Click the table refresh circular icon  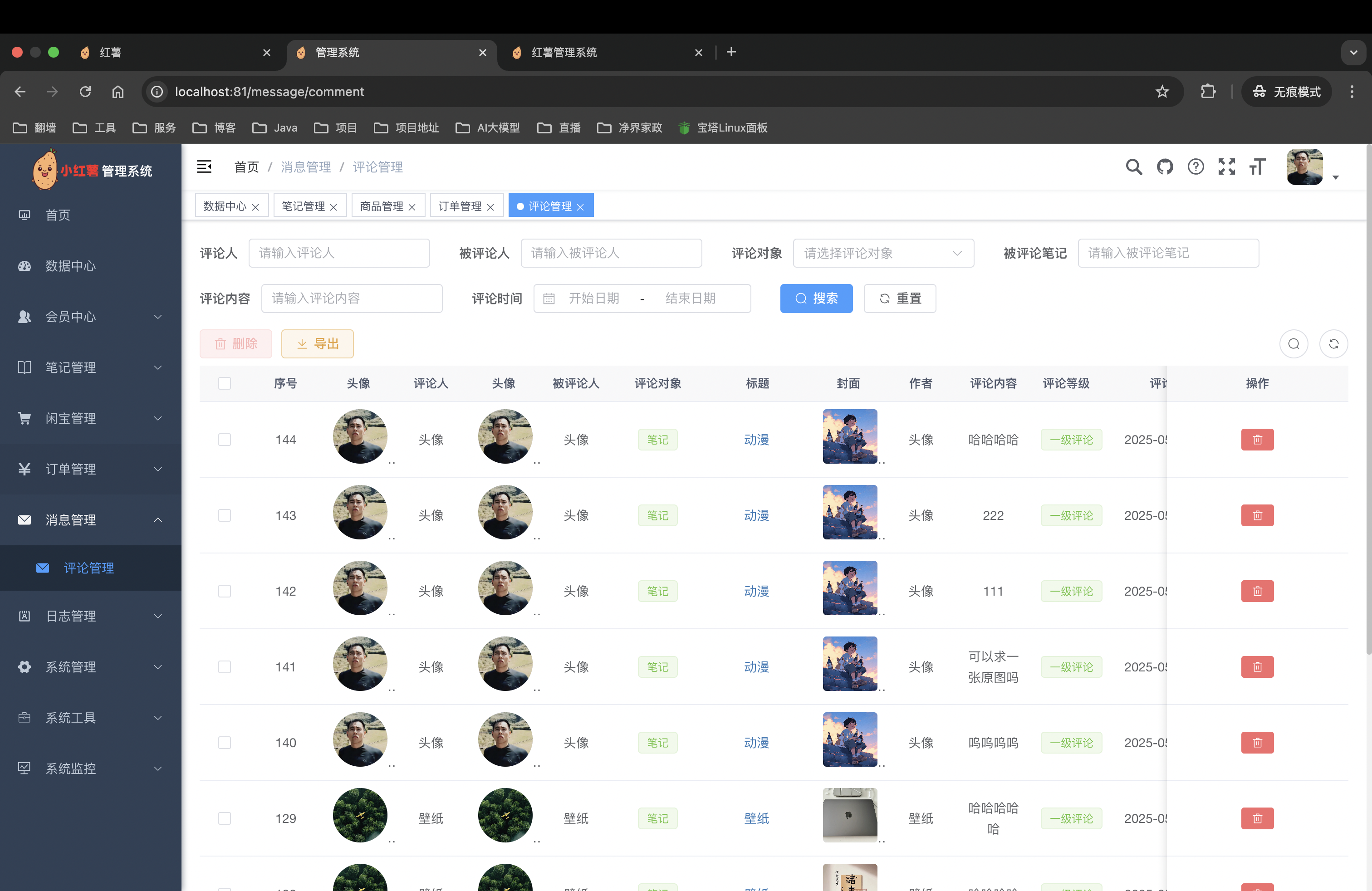tap(1333, 344)
